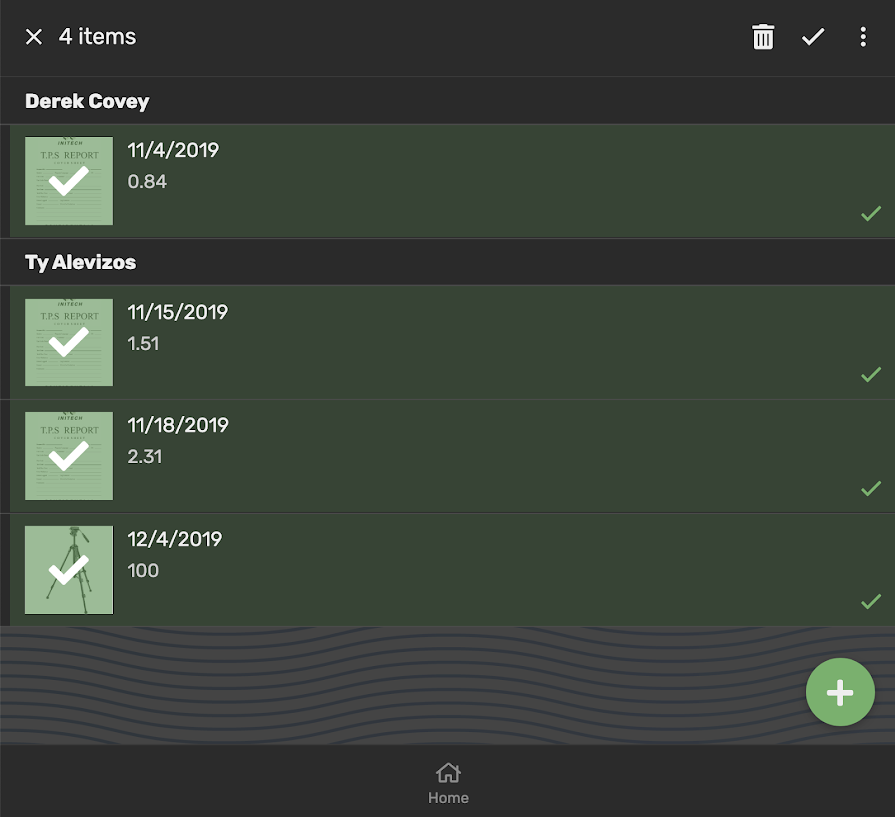Click the 100 value text
This screenshot has height=817, width=895.
[143, 571]
